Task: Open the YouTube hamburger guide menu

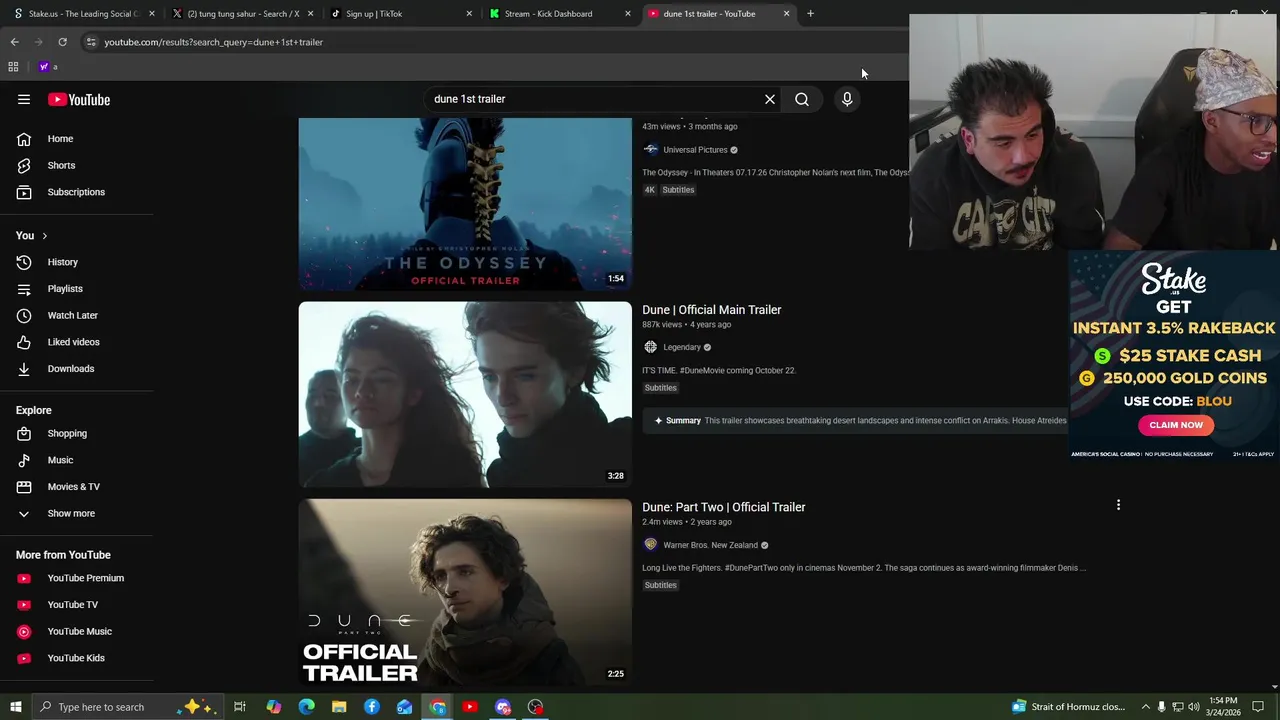Action: (x=24, y=99)
